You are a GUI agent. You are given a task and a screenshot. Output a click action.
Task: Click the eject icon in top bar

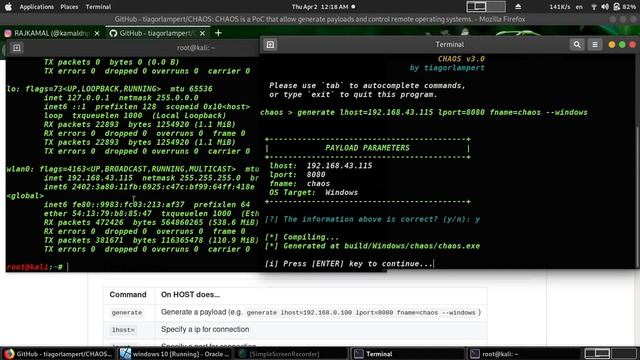518,7
